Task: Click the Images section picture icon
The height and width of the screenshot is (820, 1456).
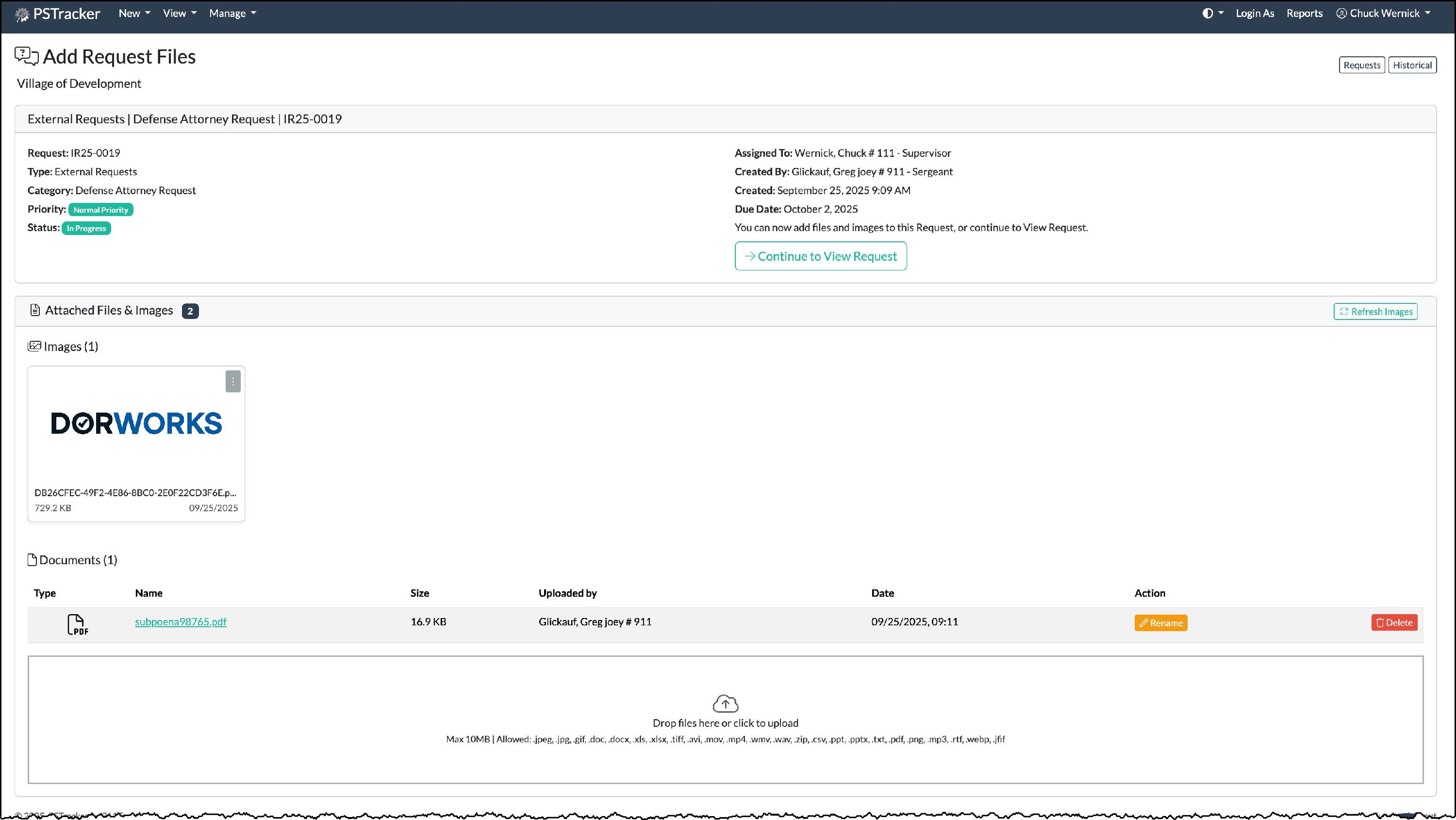Action: tap(34, 346)
